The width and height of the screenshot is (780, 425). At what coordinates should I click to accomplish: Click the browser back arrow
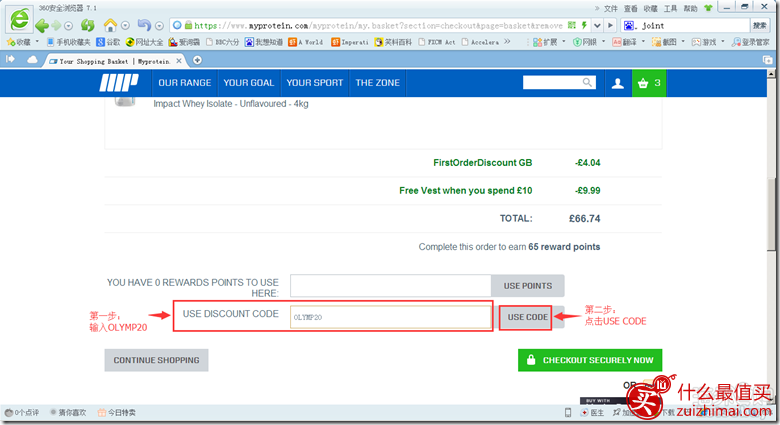42,25
